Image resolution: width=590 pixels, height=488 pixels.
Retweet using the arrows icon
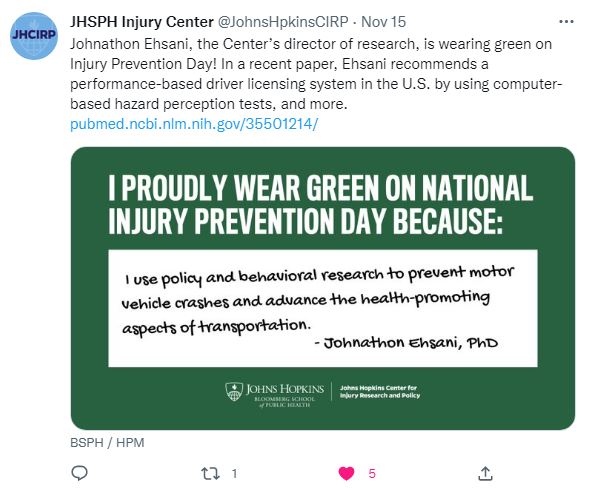(x=210, y=473)
